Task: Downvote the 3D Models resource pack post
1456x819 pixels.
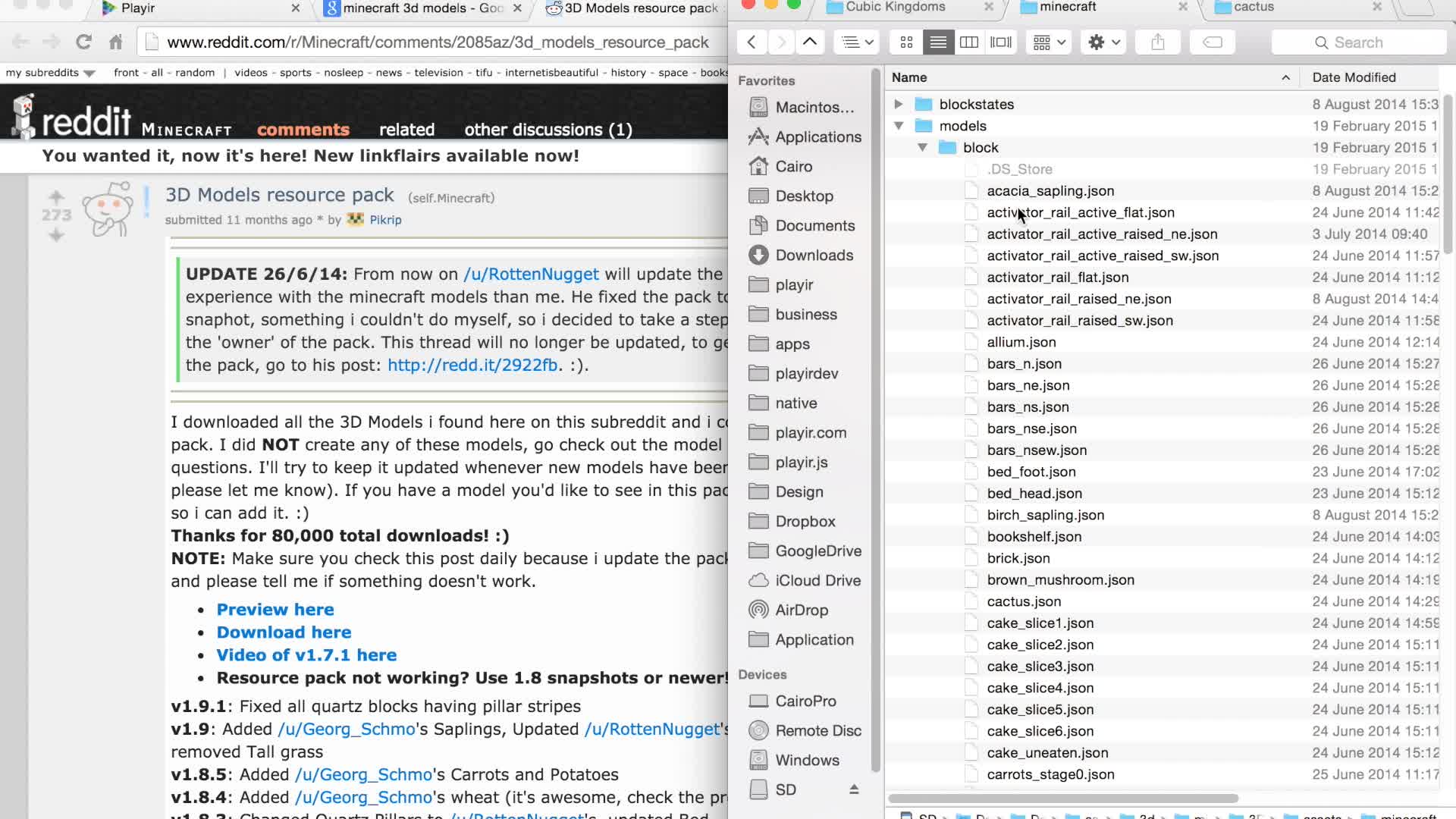Action: [x=56, y=235]
